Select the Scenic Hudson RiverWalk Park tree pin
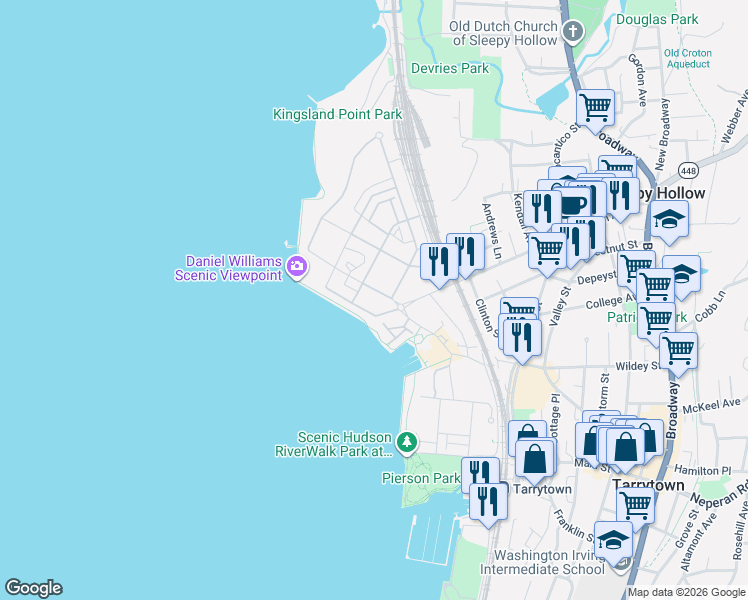Viewport: 748px width, 600px height. pos(407,442)
